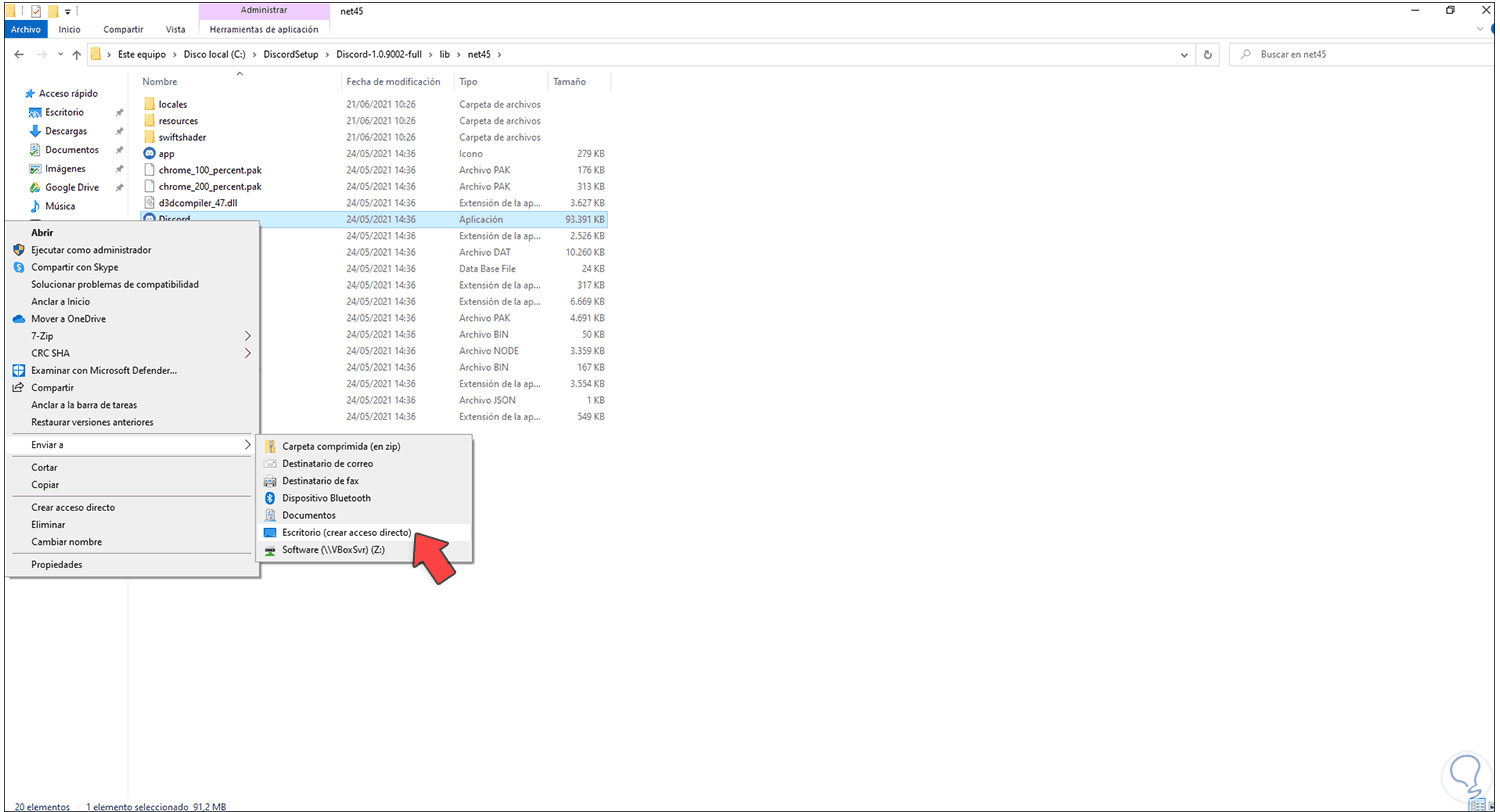Image resolution: width=1500 pixels, height=812 pixels.
Task: Sort by the Tamaño column header
Action: click(569, 82)
